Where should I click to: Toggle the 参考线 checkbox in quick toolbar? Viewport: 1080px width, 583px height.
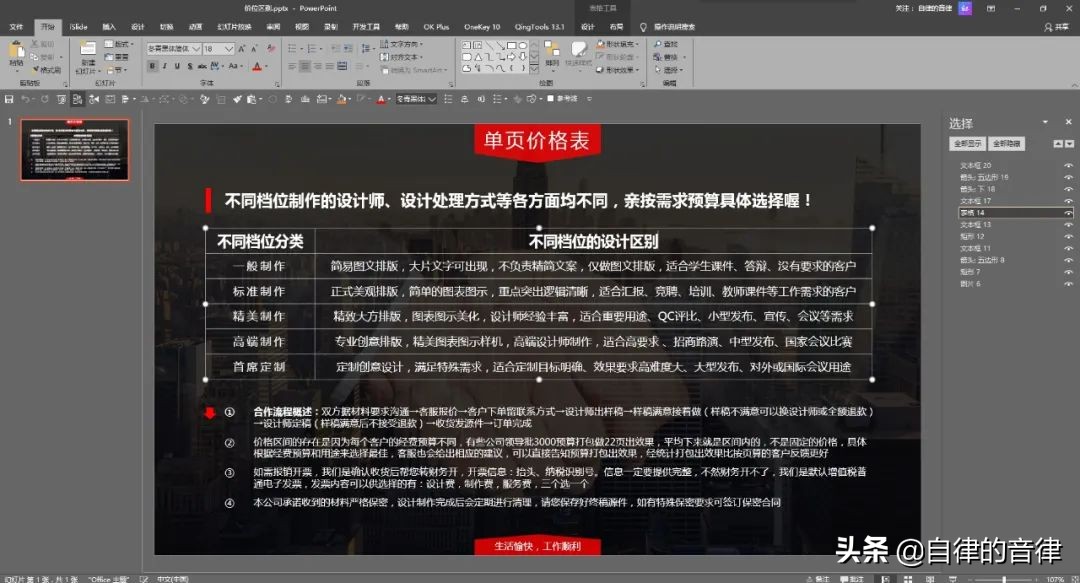click(550, 99)
